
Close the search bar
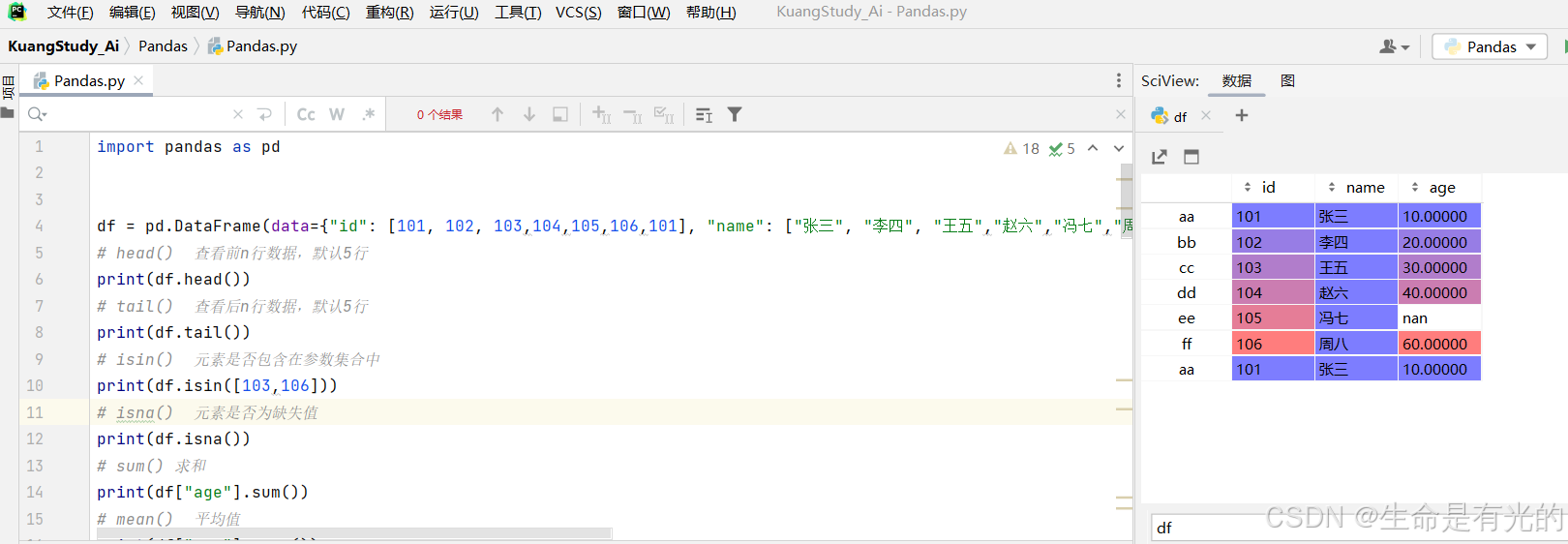pyautogui.click(x=1121, y=114)
